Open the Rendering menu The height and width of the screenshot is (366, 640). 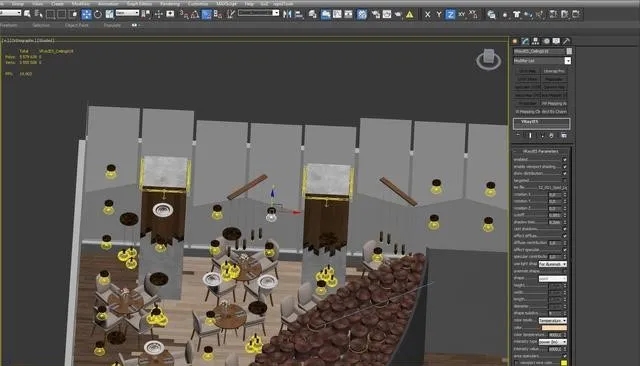(x=170, y=4)
